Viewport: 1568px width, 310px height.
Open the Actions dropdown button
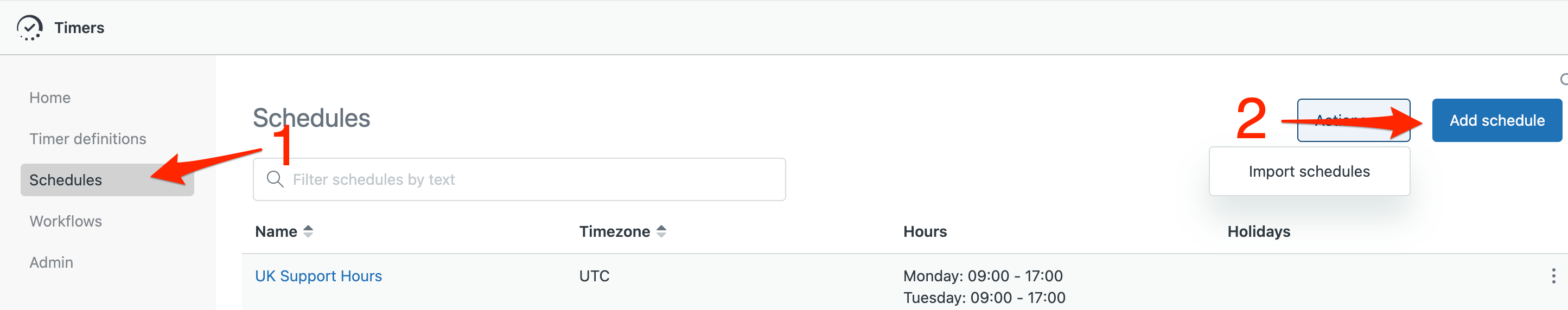coord(1353,120)
